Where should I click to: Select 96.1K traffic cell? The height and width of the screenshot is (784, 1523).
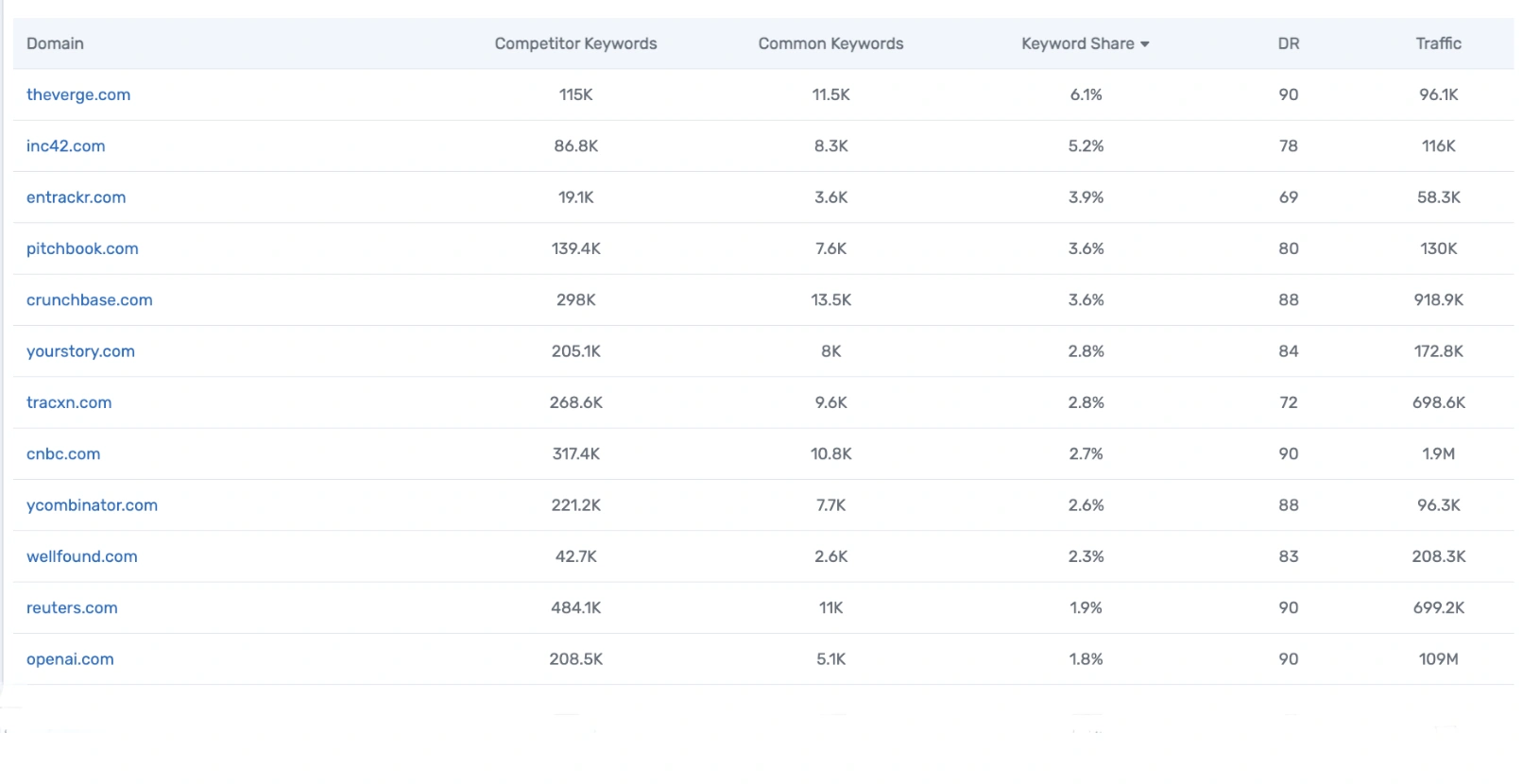[x=1438, y=94]
